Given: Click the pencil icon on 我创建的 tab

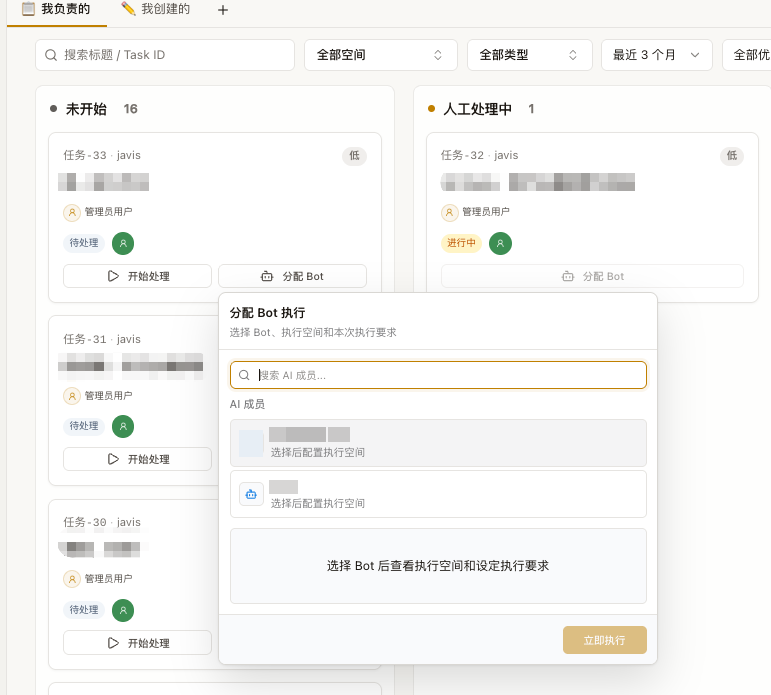Looking at the screenshot, I should (128, 8).
